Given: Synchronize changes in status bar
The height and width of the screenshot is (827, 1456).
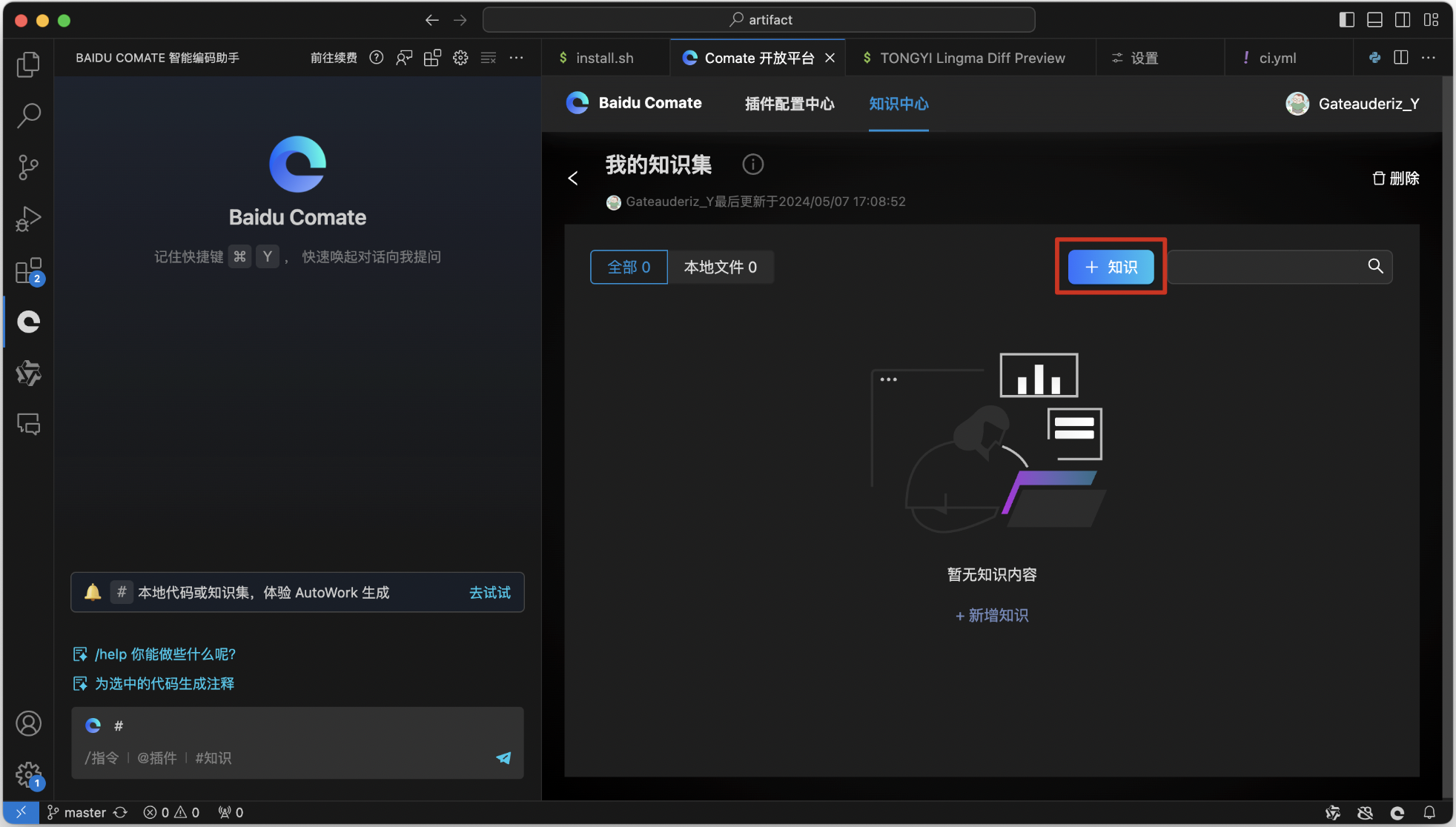Looking at the screenshot, I should pyautogui.click(x=120, y=812).
